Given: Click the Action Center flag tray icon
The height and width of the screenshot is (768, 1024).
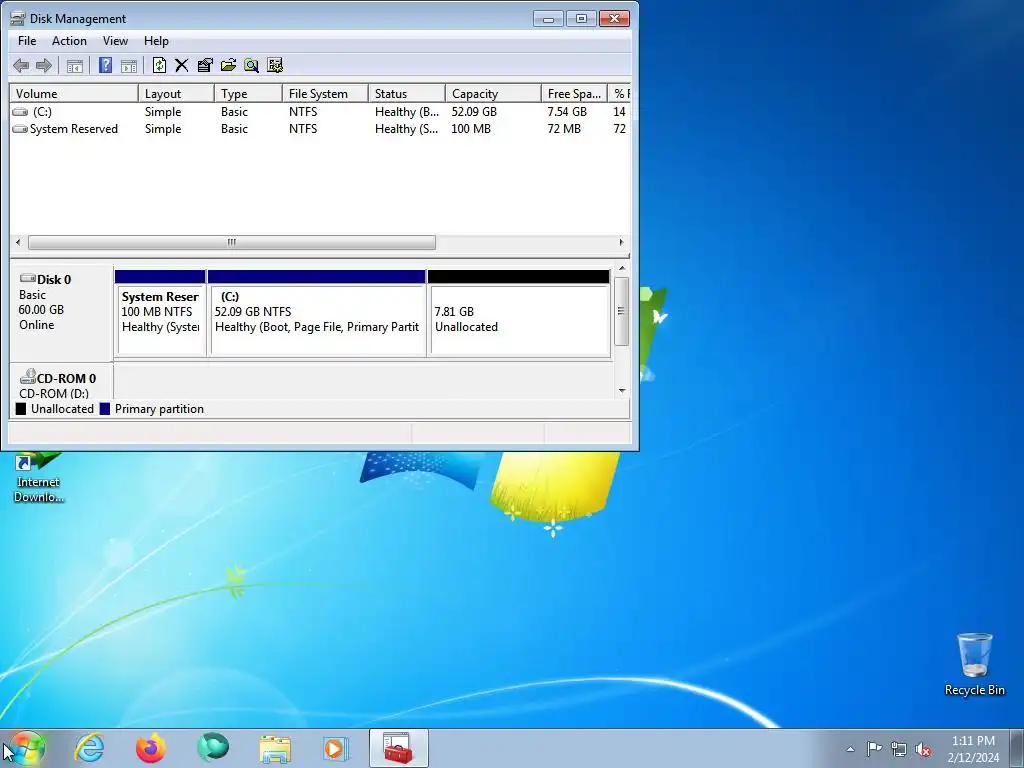Looking at the screenshot, I should (x=874, y=749).
